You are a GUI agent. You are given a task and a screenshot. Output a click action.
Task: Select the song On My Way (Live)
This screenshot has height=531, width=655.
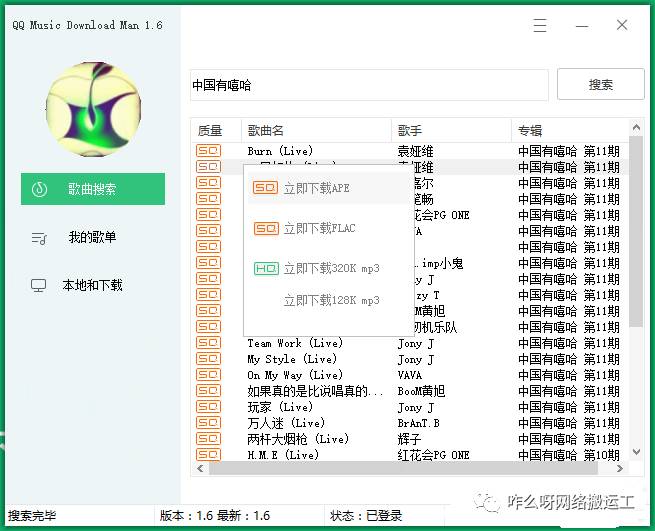click(x=294, y=375)
